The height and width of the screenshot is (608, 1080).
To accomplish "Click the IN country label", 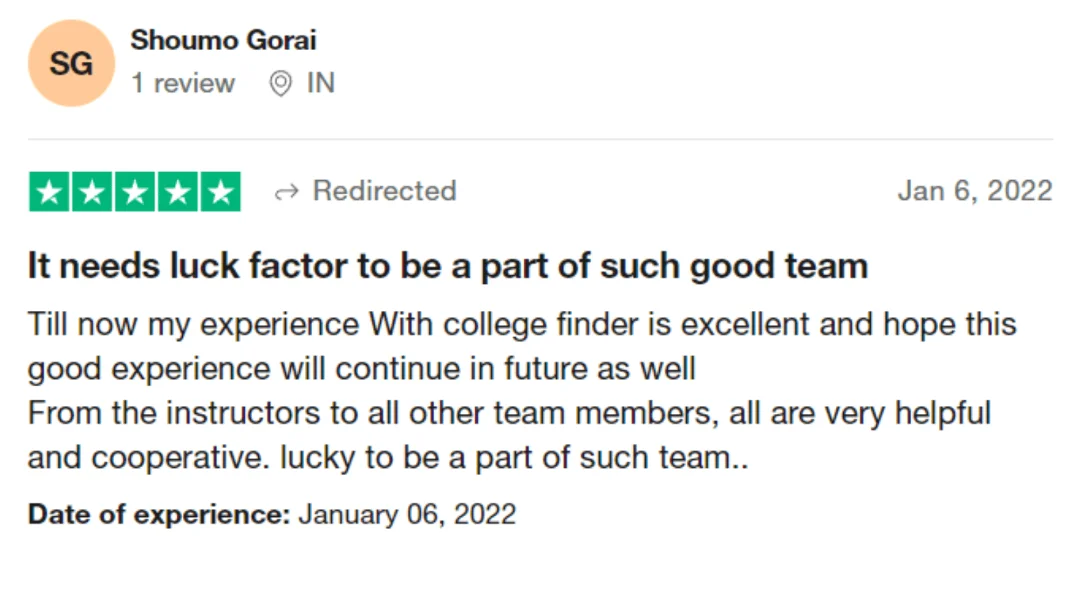I will 321,83.
